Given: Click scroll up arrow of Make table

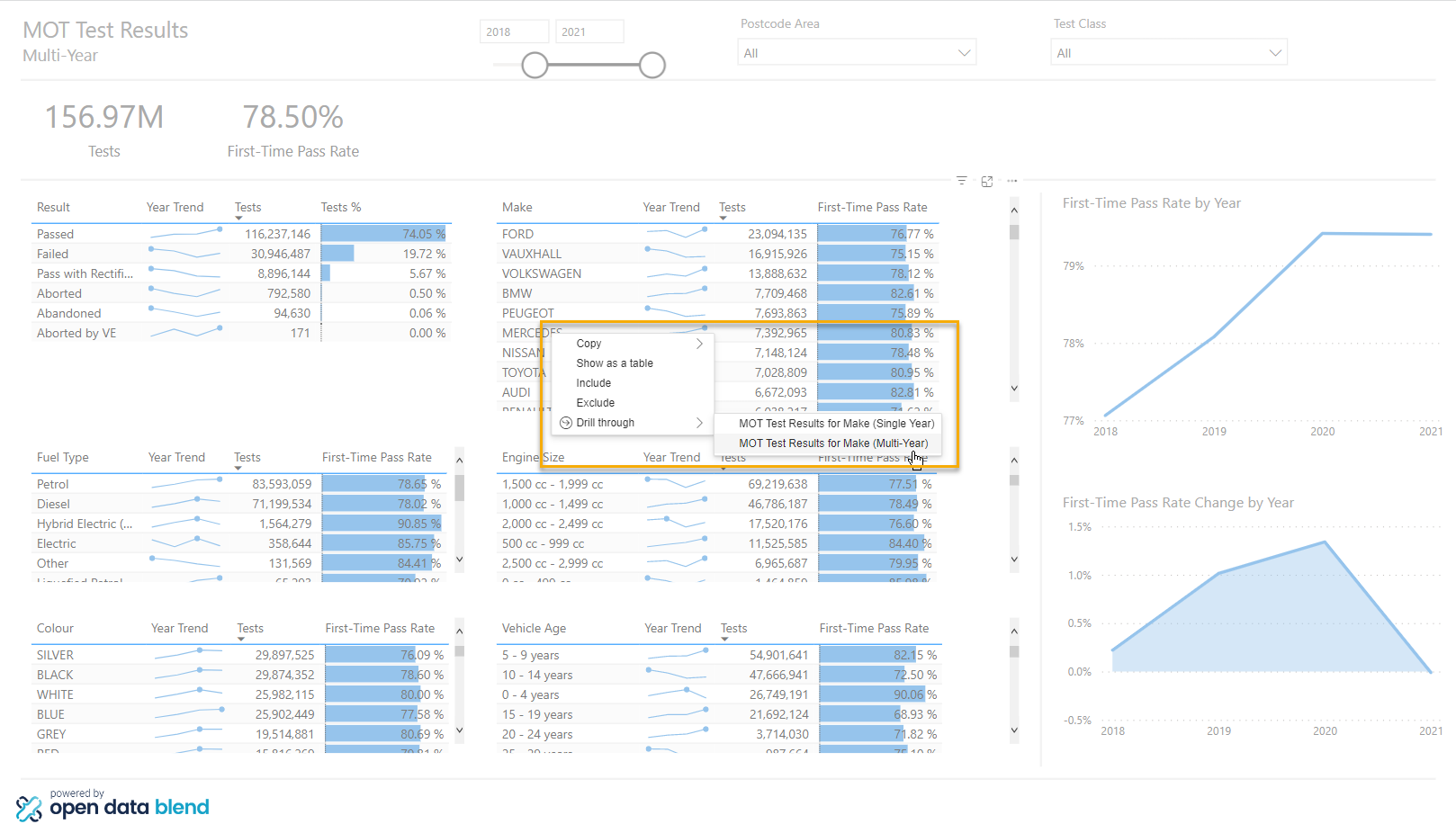Looking at the screenshot, I should click(1014, 210).
